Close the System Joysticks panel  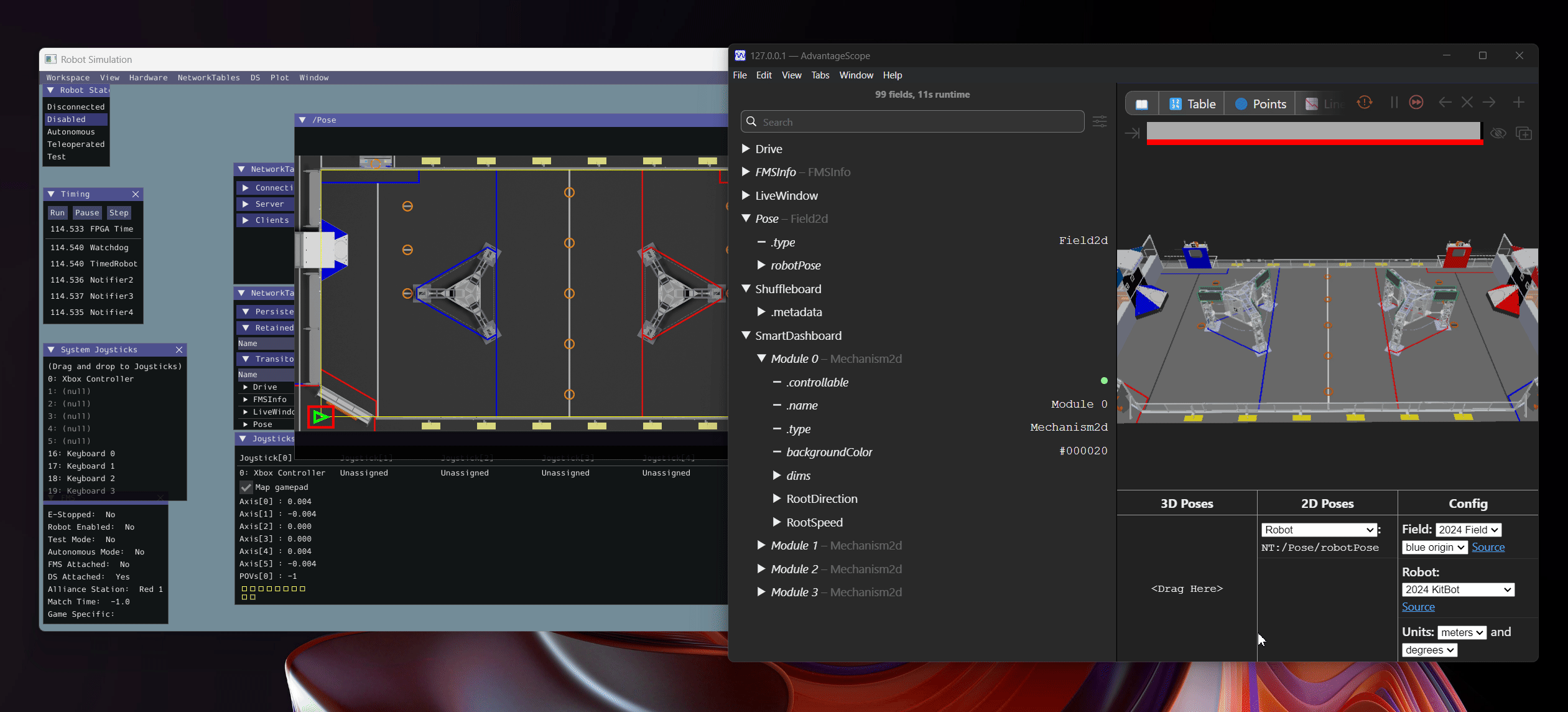[179, 350]
